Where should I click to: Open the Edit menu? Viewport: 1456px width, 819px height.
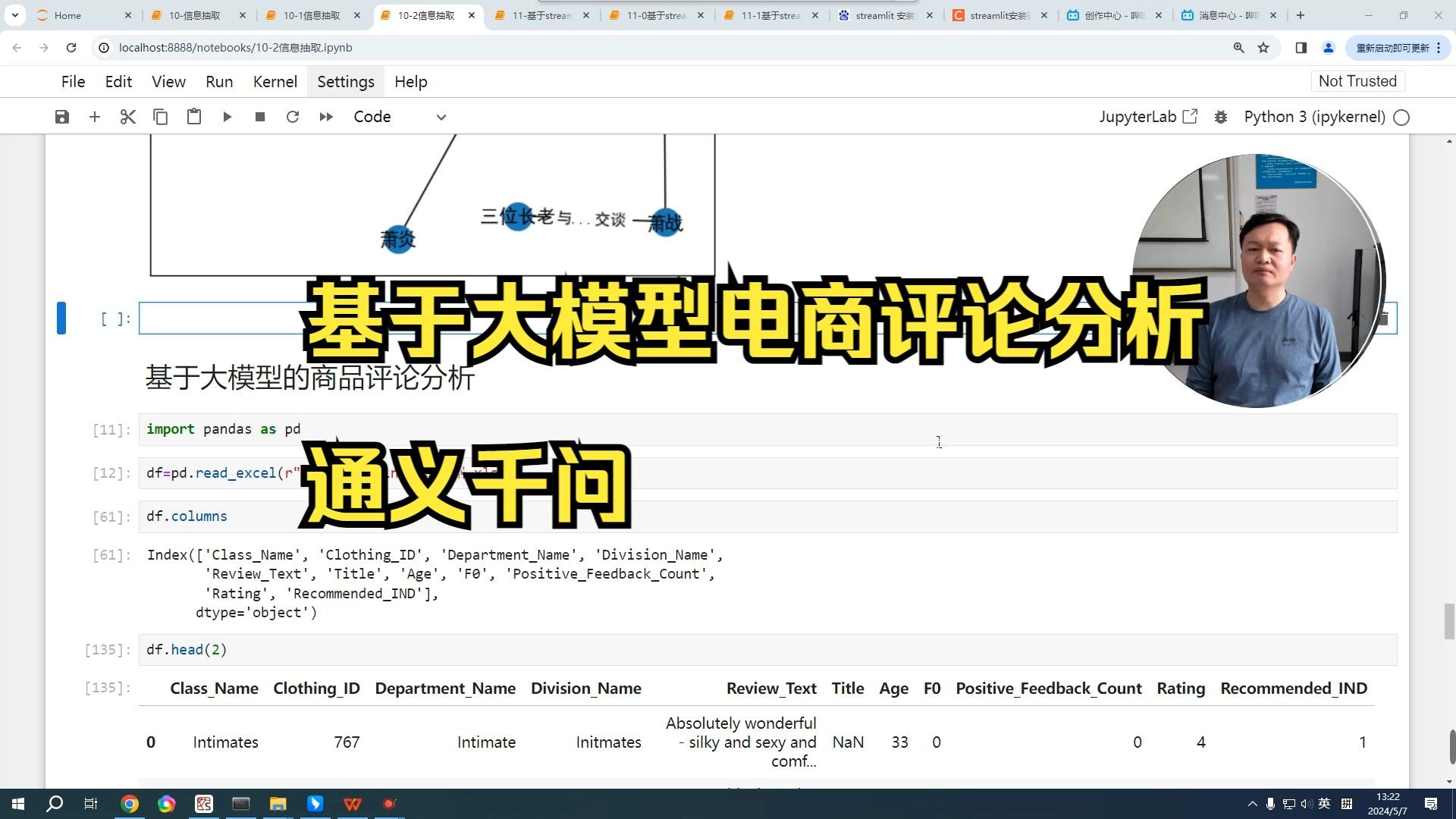coord(118,82)
